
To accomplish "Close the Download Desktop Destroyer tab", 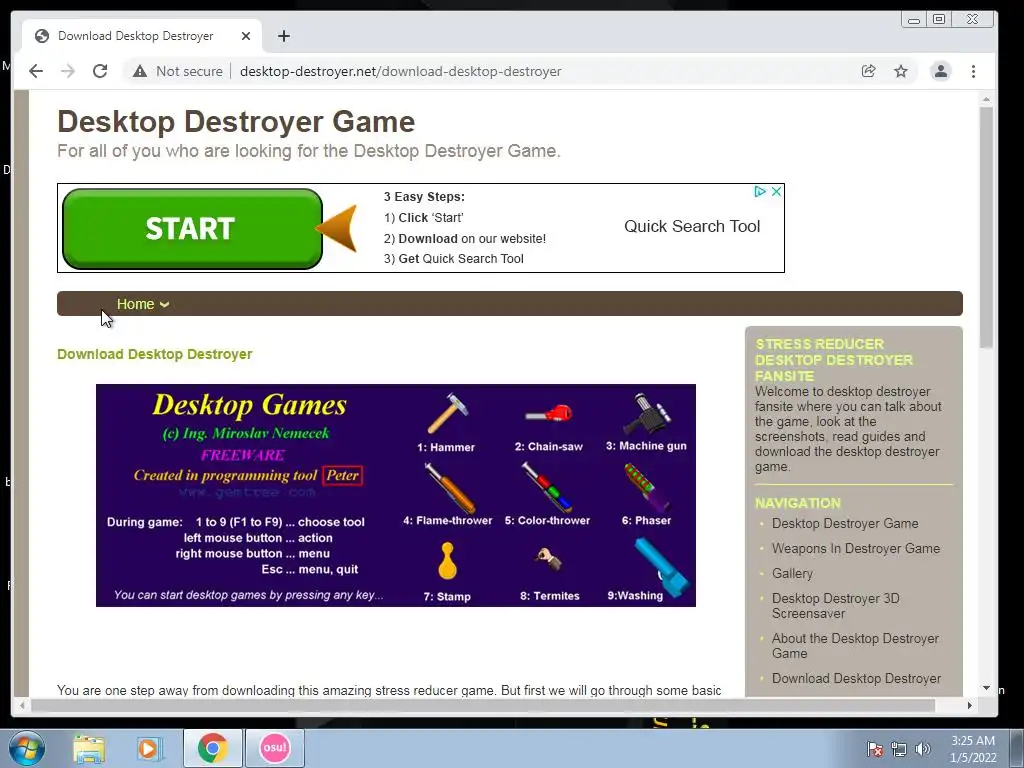I will [246, 36].
